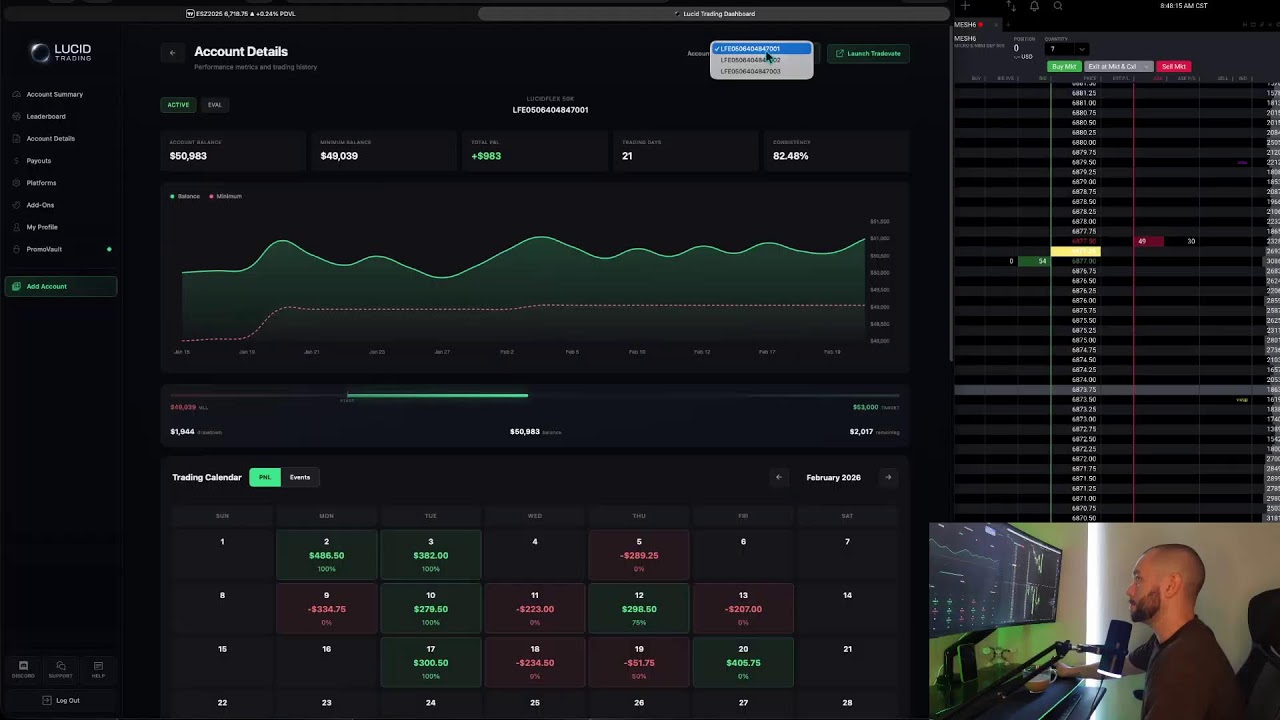The height and width of the screenshot is (720, 1280).
Task: Click the balance progress bar toward target
Action: pyautogui.click(x=534, y=396)
